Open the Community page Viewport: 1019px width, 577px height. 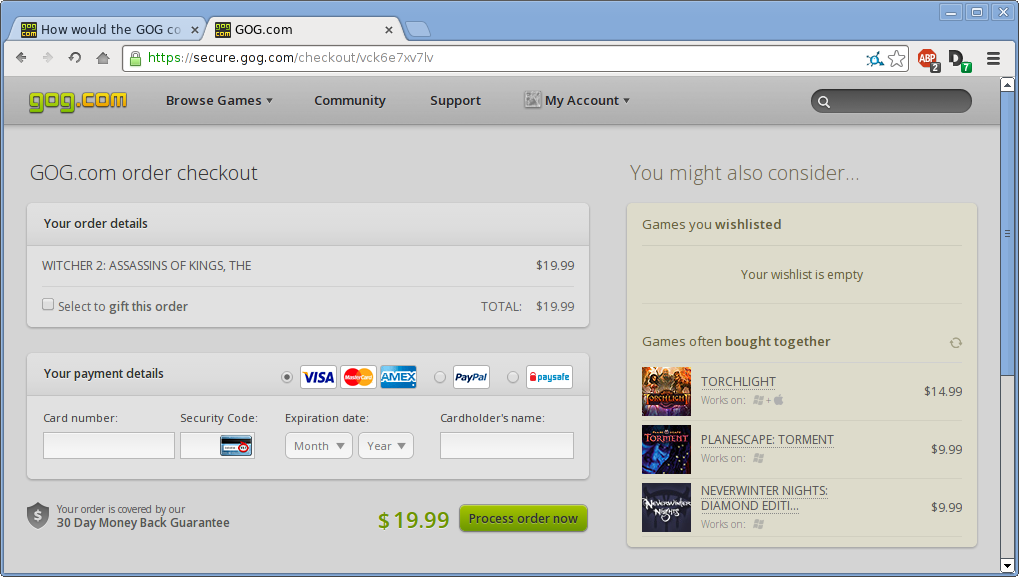click(x=350, y=101)
